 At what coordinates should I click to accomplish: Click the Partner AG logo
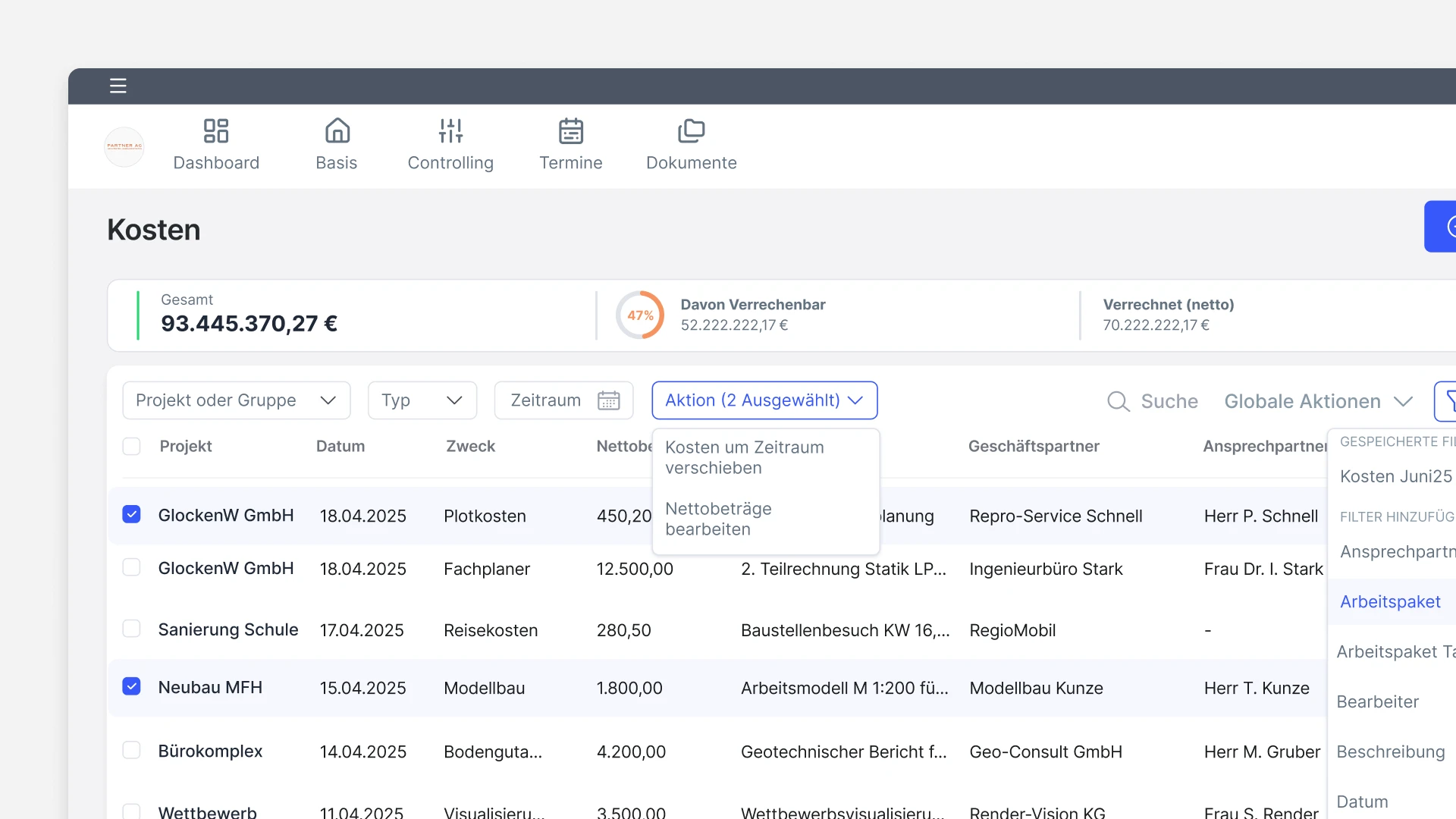(124, 146)
